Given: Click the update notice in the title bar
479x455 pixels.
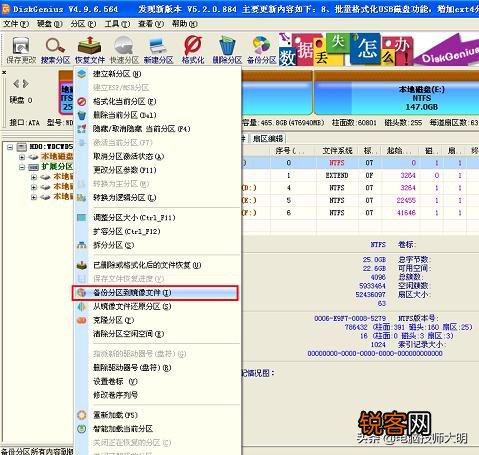Looking at the screenshot, I should [x=308, y=9].
